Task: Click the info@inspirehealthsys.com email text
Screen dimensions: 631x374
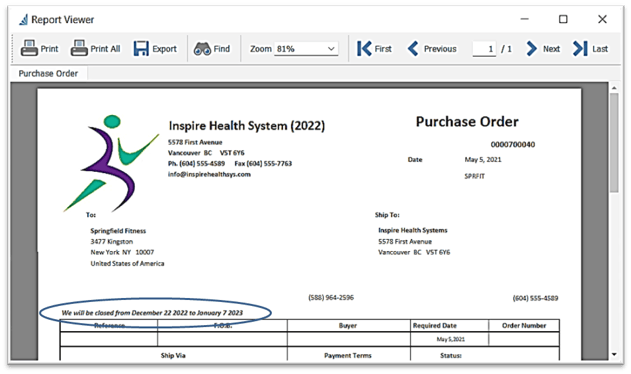Action: tap(209, 174)
